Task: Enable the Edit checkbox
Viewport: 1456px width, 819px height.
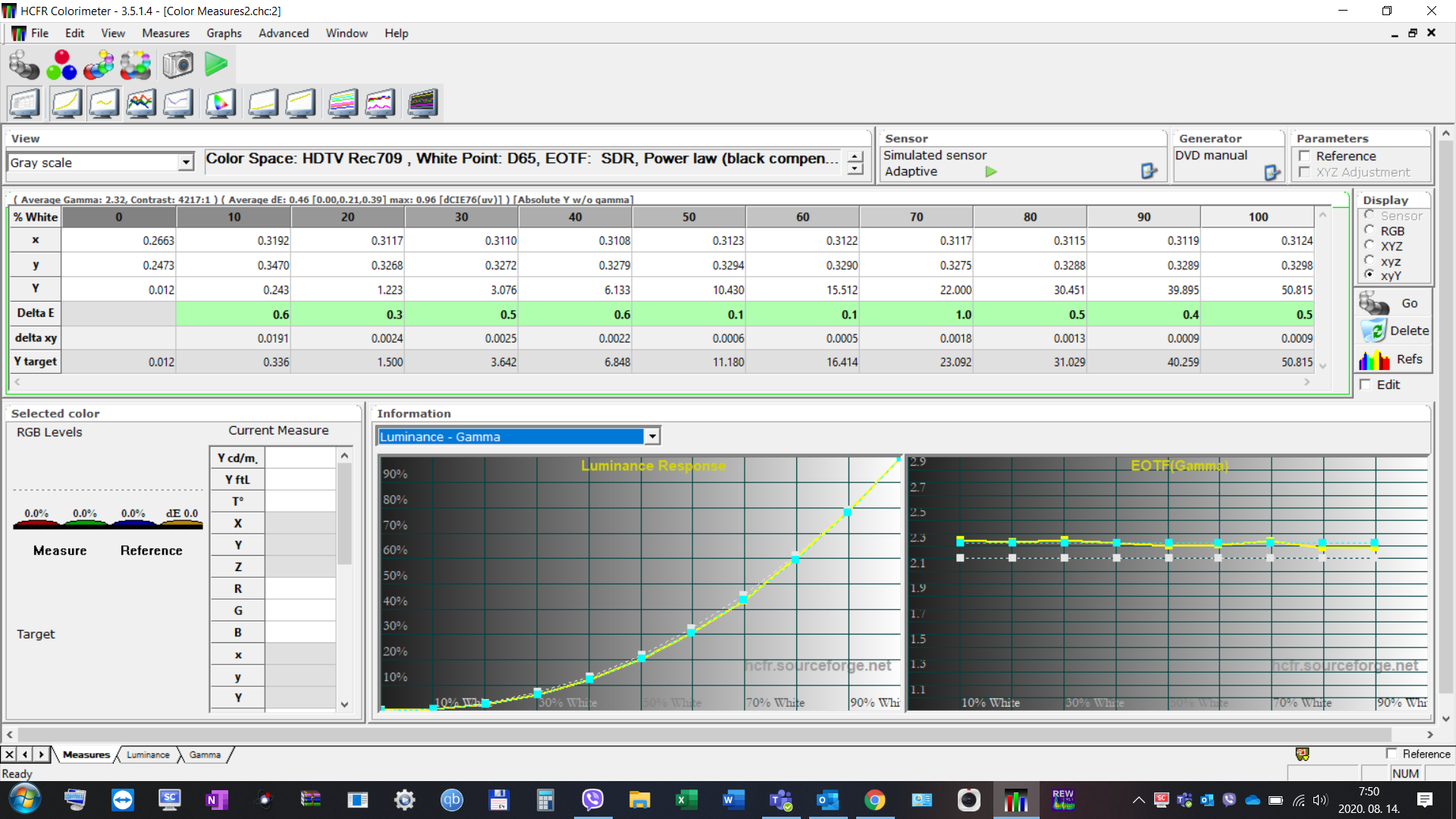Action: tap(1366, 384)
